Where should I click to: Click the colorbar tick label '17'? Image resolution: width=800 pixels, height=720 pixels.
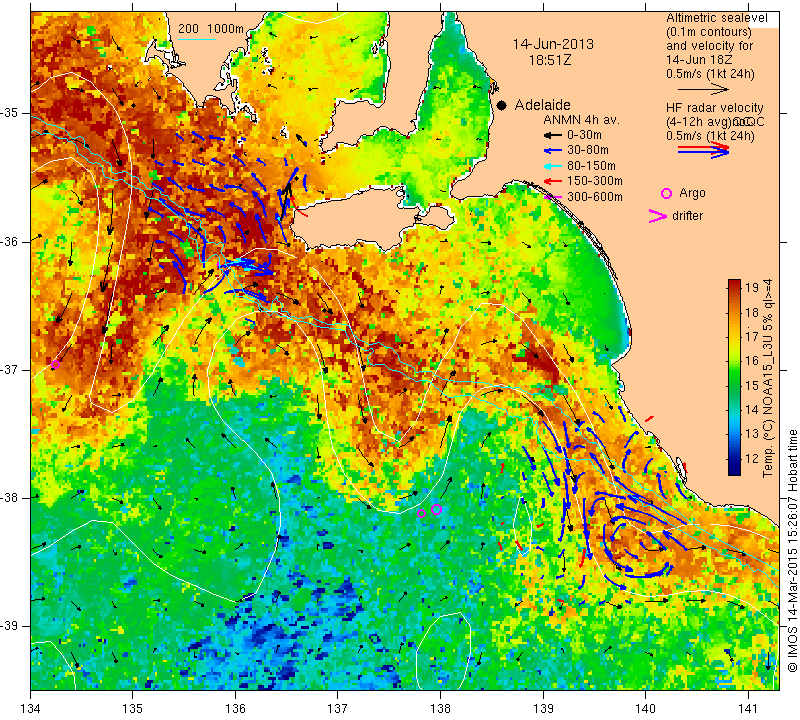[752, 336]
